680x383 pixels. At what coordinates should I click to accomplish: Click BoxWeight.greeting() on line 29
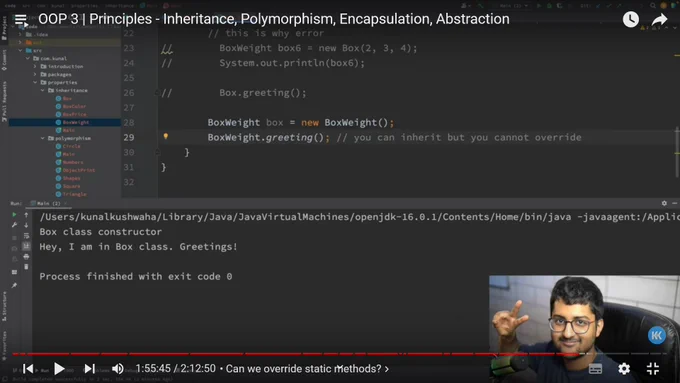(x=268, y=137)
